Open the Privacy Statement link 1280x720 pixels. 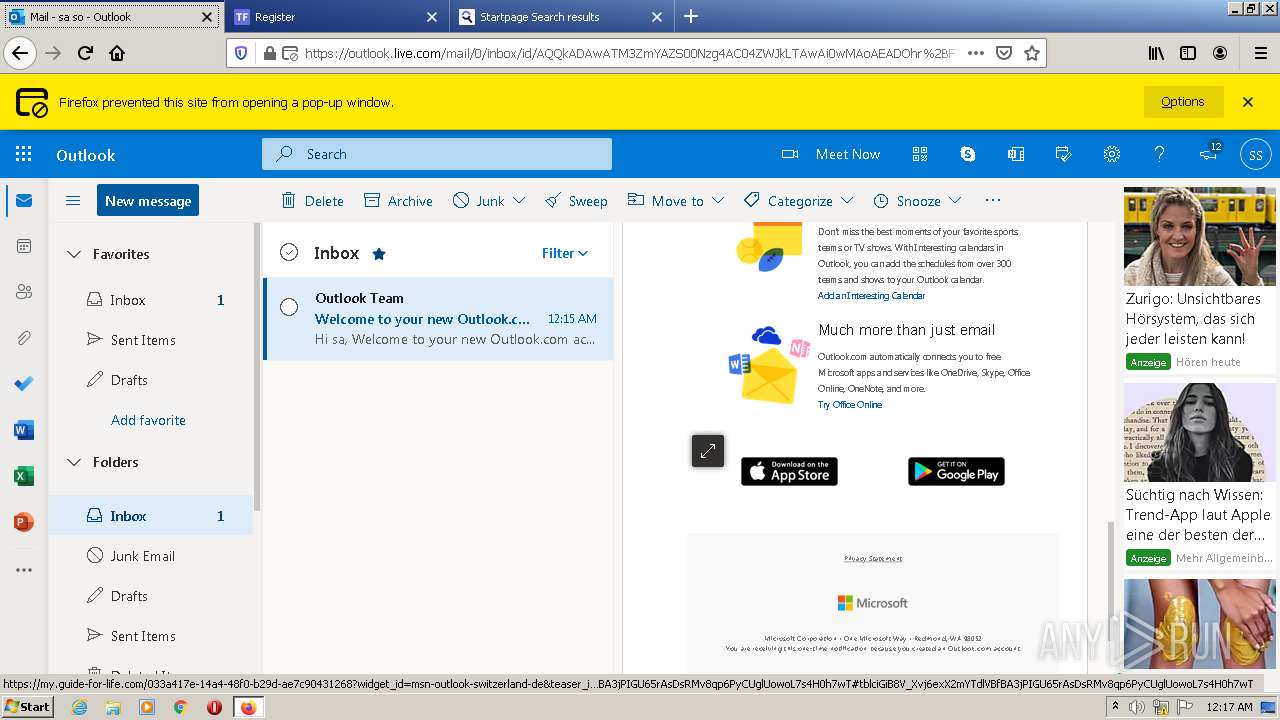(x=873, y=559)
